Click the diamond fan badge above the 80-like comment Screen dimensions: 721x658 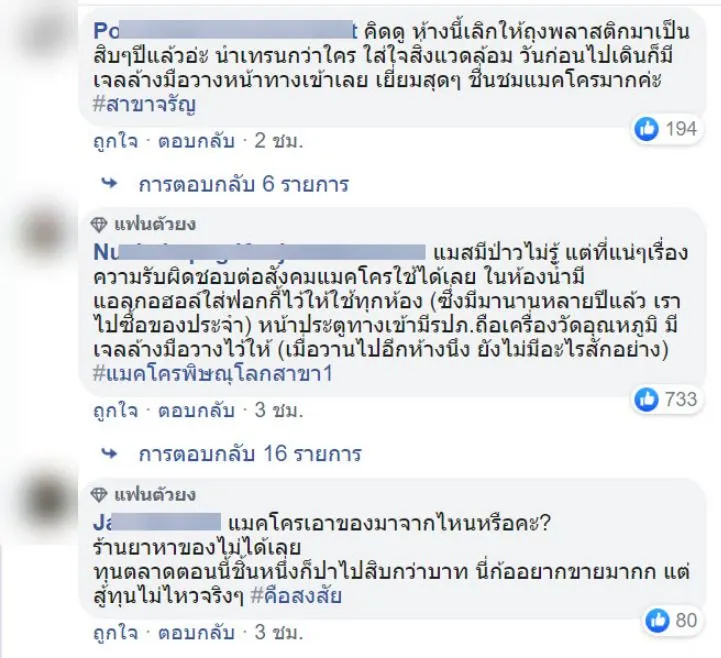pos(98,495)
